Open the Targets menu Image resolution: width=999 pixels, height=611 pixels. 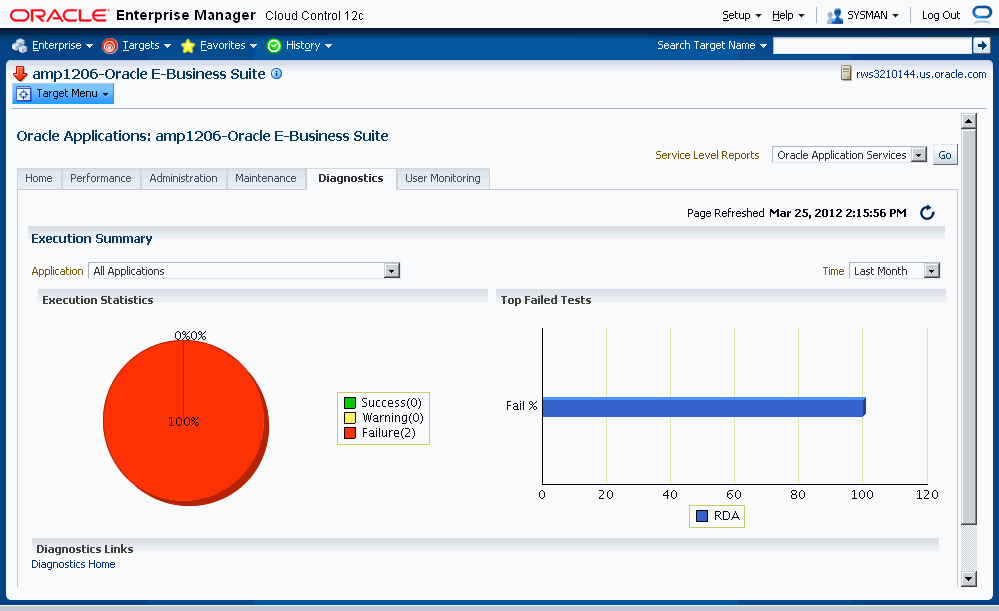(x=147, y=45)
